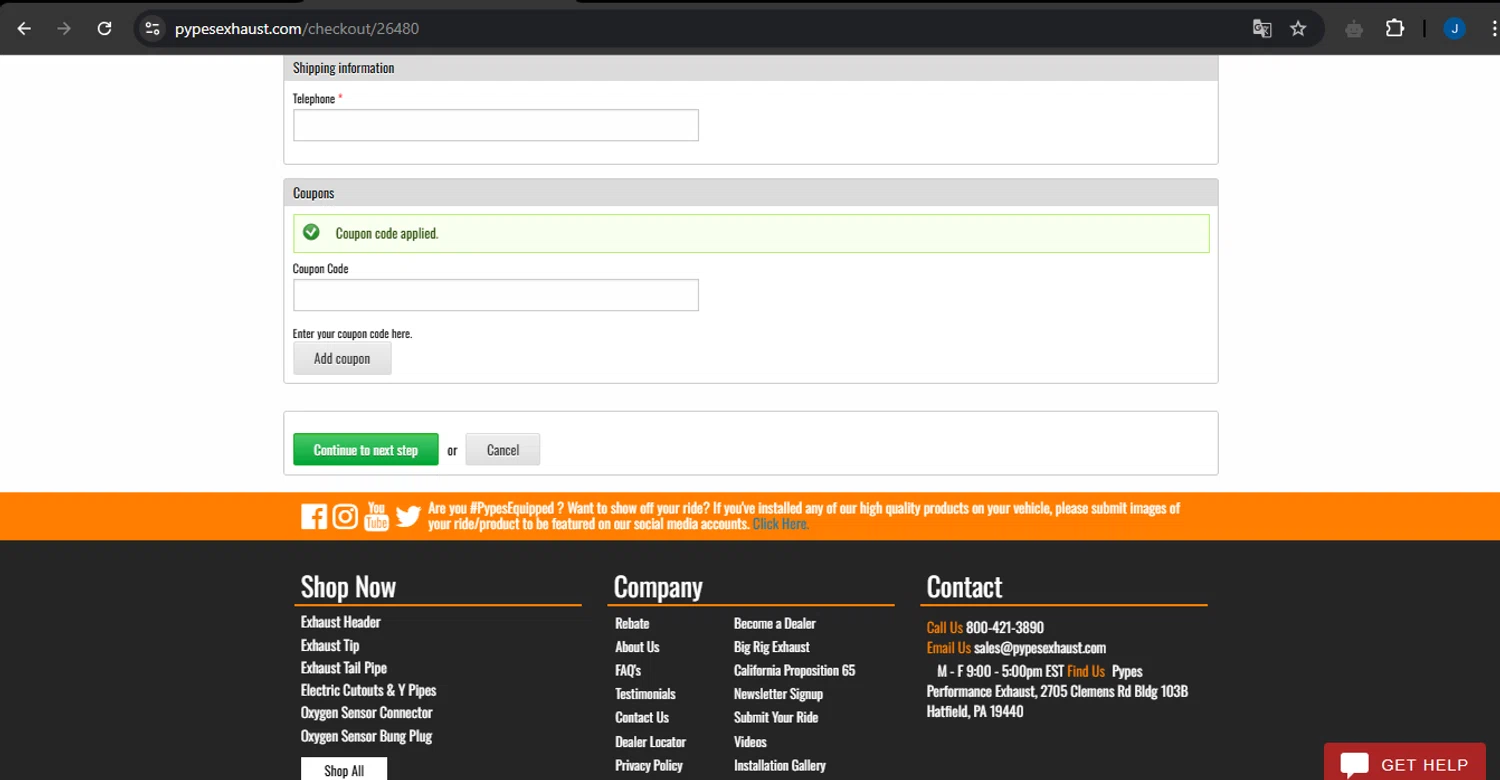Click the GET HELP text label
The image size is (1500, 780).
pyautogui.click(x=1425, y=765)
